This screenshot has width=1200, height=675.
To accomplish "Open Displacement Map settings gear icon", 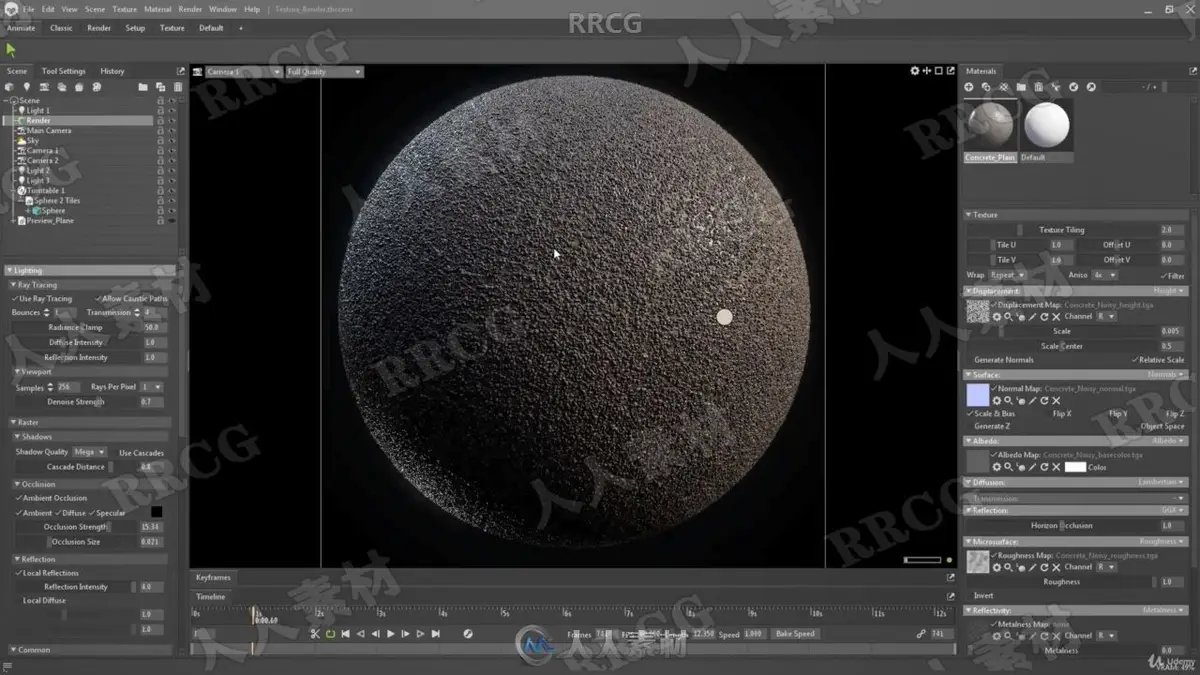I will click(997, 317).
